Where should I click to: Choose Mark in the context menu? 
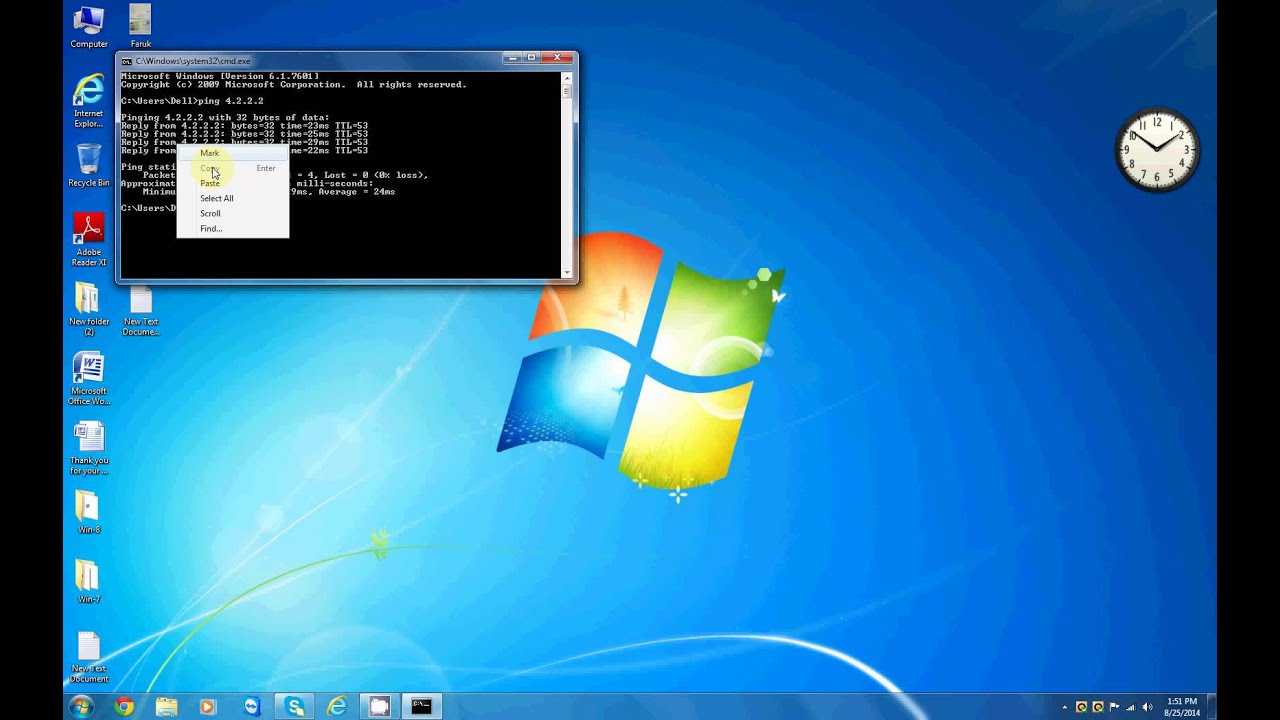tap(233, 153)
